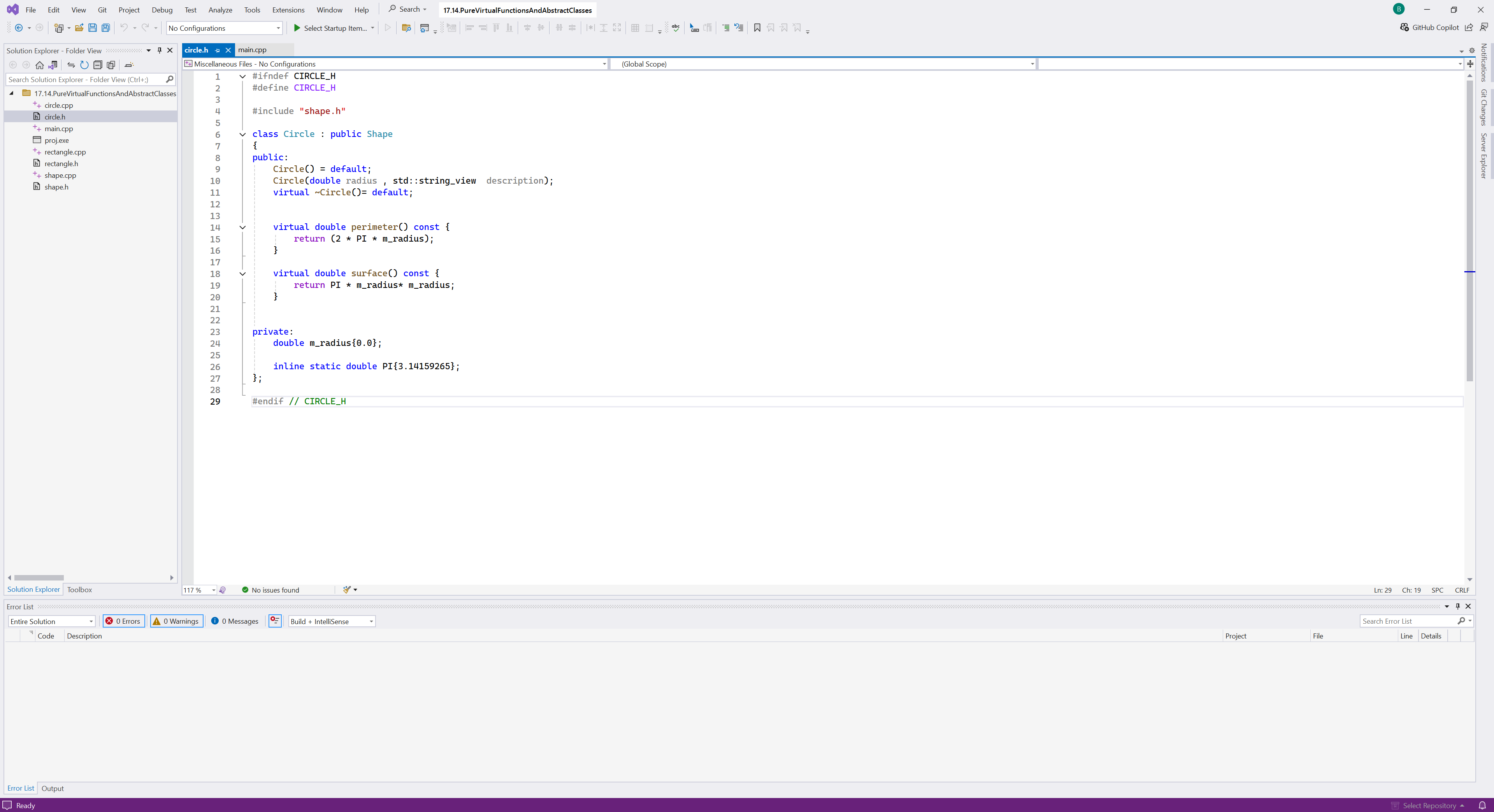Select shape.h in Solution Explorer

(56, 187)
